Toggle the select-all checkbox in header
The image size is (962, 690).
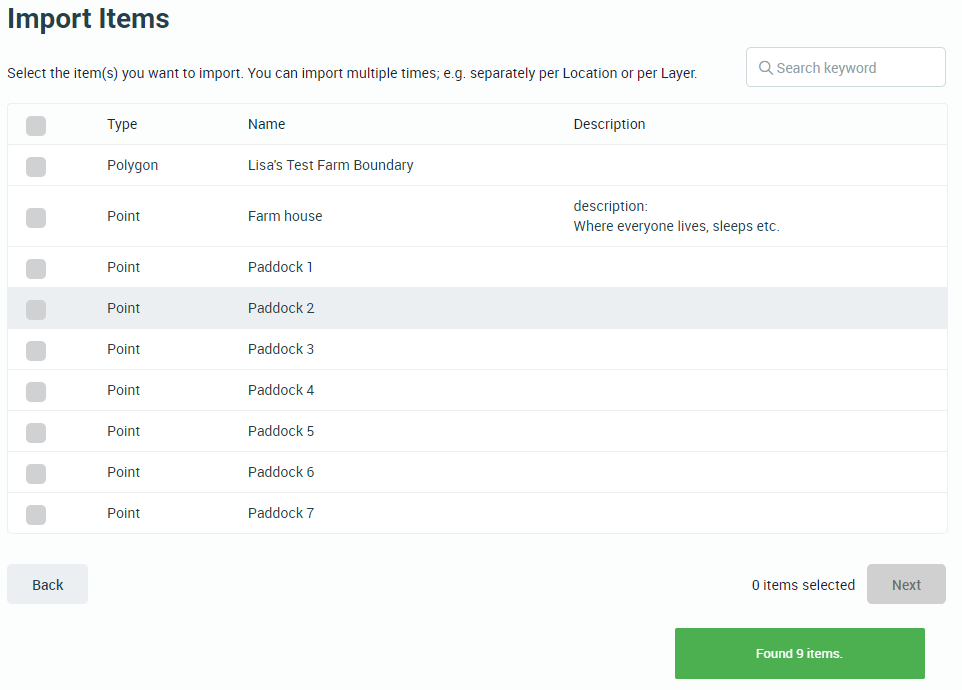(x=36, y=125)
